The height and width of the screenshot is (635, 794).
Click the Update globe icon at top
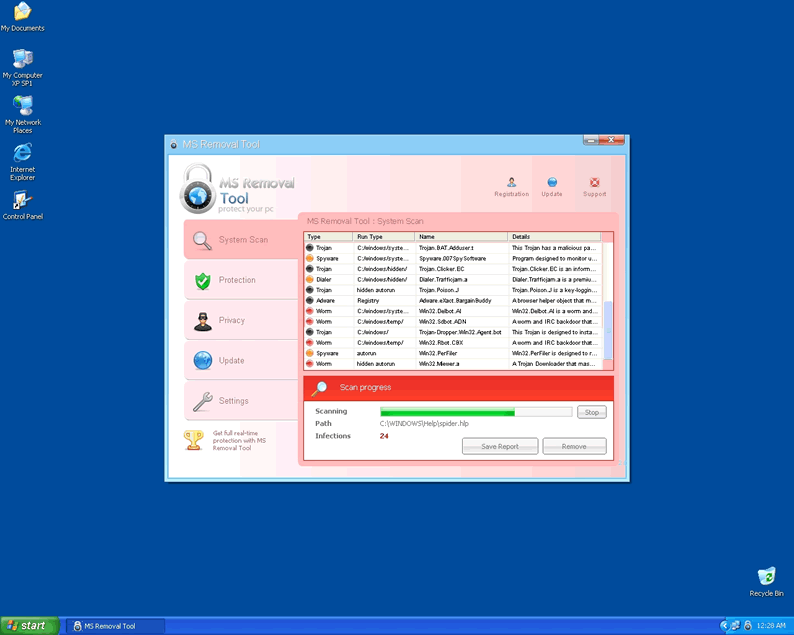[x=552, y=184]
